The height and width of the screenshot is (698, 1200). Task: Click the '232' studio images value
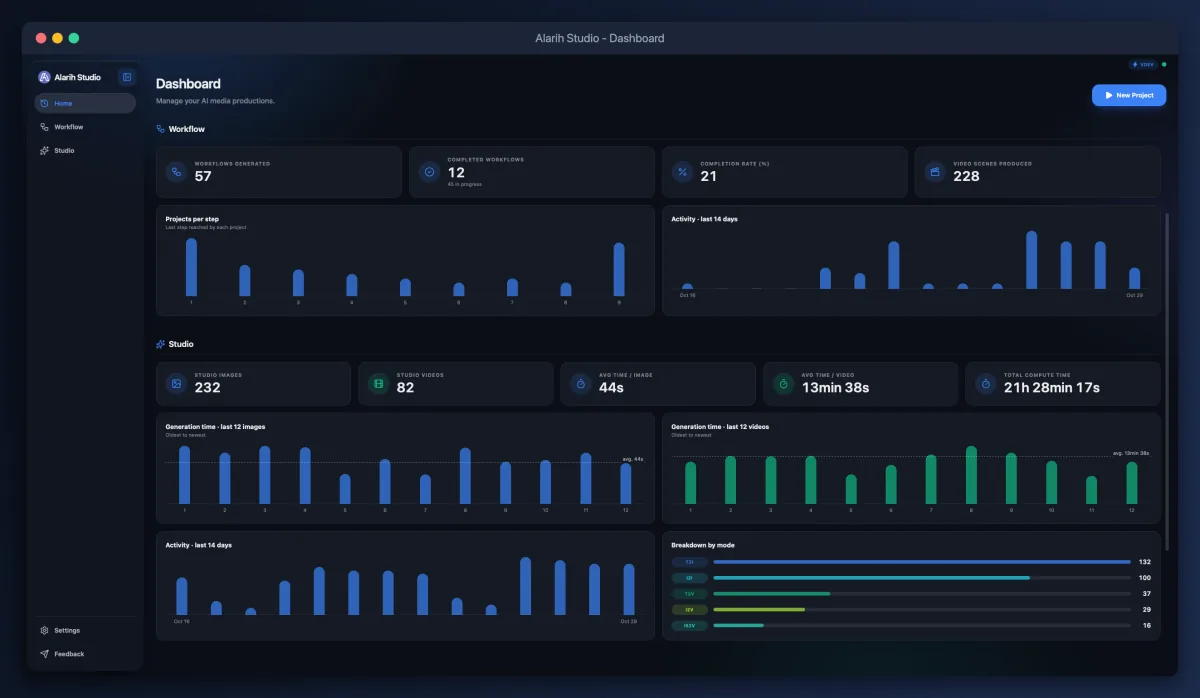207,388
